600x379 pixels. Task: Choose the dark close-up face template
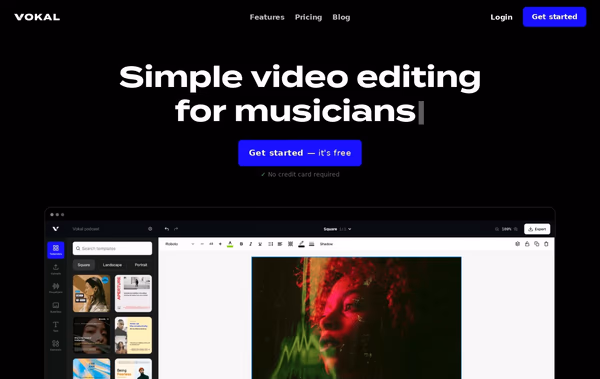point(91,335)
